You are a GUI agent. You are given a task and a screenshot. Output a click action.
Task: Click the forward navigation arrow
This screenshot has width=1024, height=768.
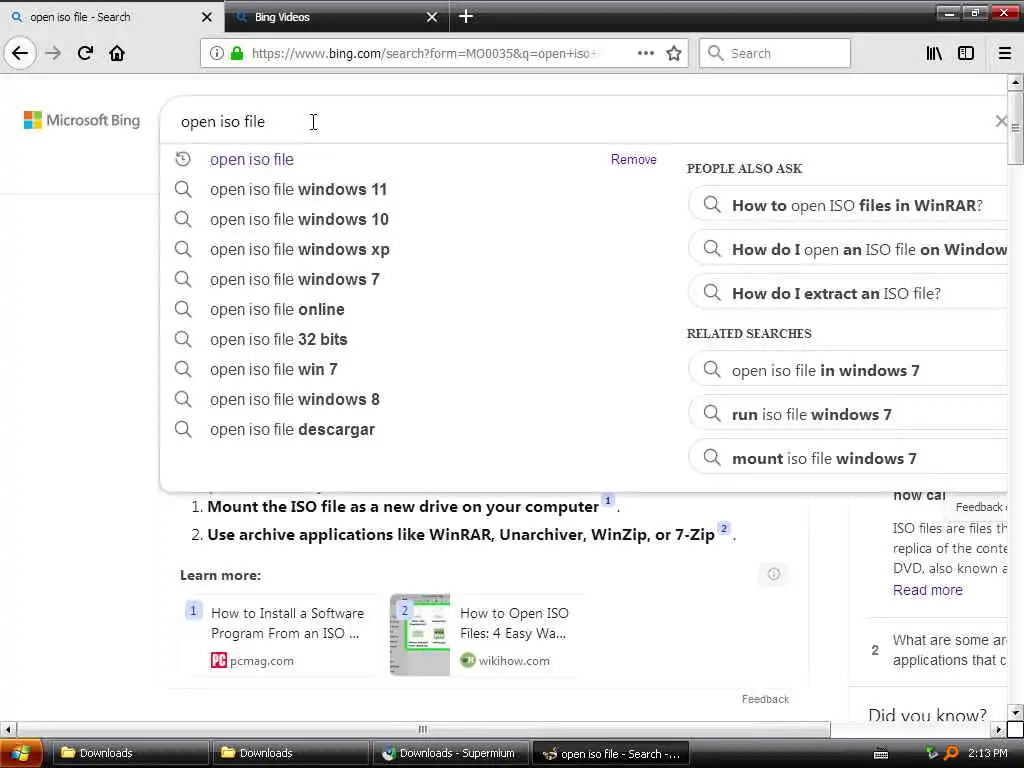[x=53, y=53]
